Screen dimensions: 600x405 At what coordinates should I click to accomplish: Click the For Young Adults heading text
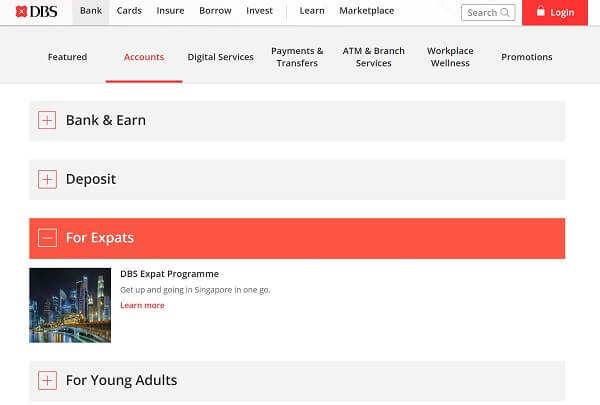[x=121, y=381]
